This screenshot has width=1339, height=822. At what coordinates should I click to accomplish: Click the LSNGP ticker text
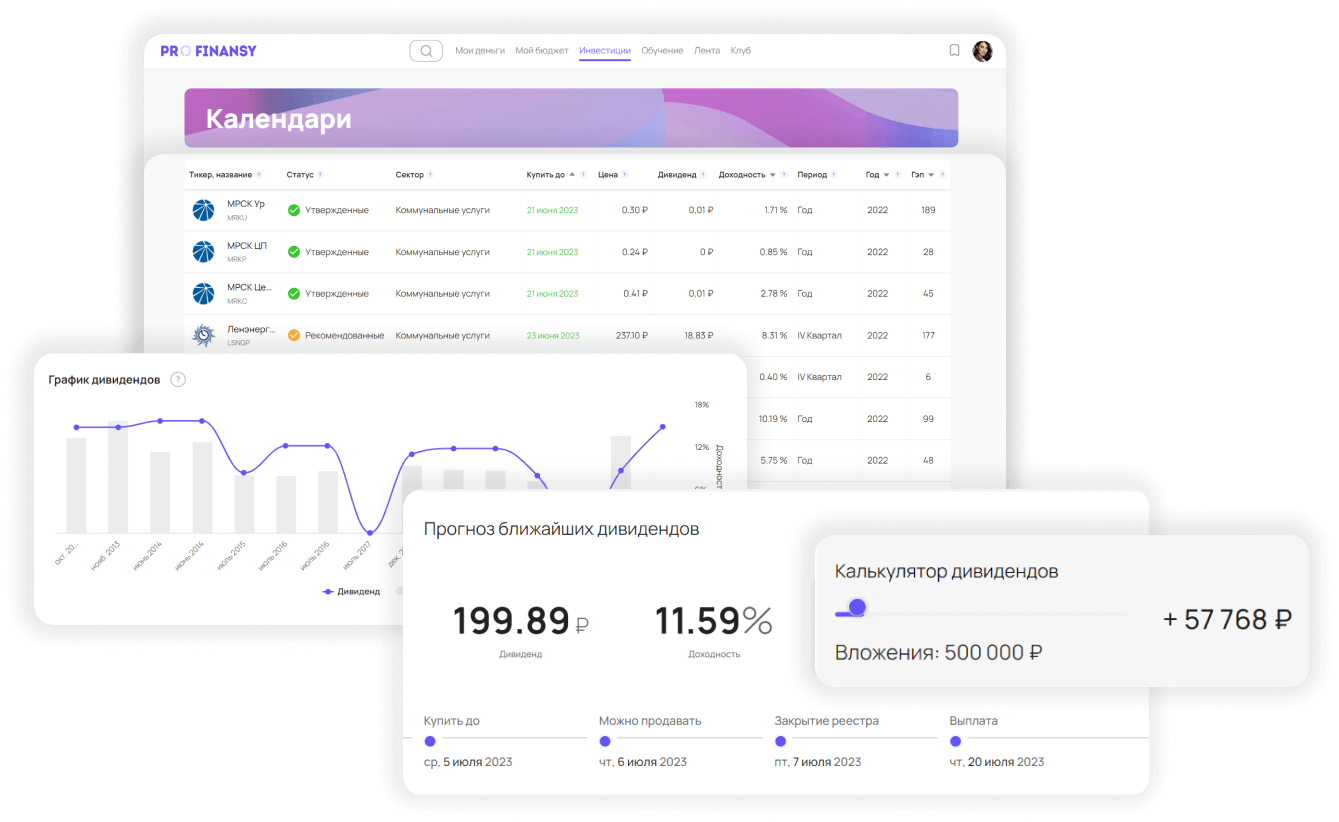(238, 343)
